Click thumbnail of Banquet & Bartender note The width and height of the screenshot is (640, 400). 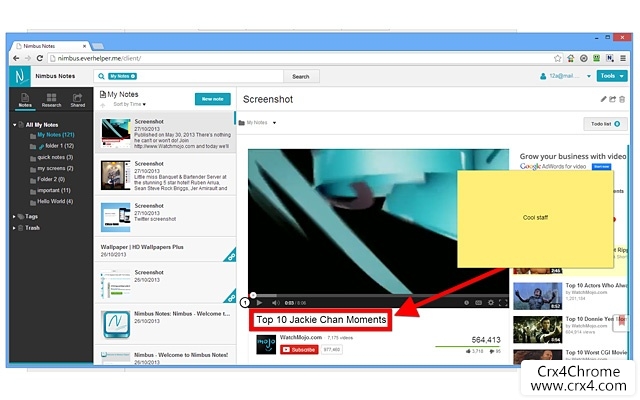click(x=116, y=175)
